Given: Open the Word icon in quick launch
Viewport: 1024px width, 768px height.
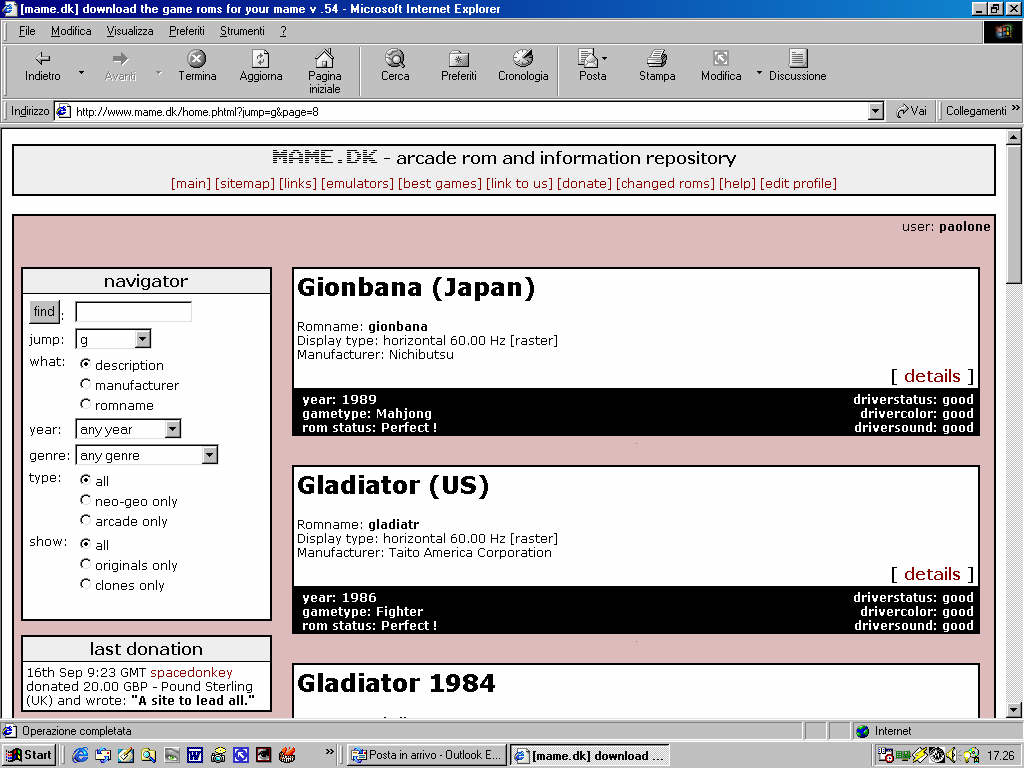Looking at the screenshot, I should (x=195, y=755).
